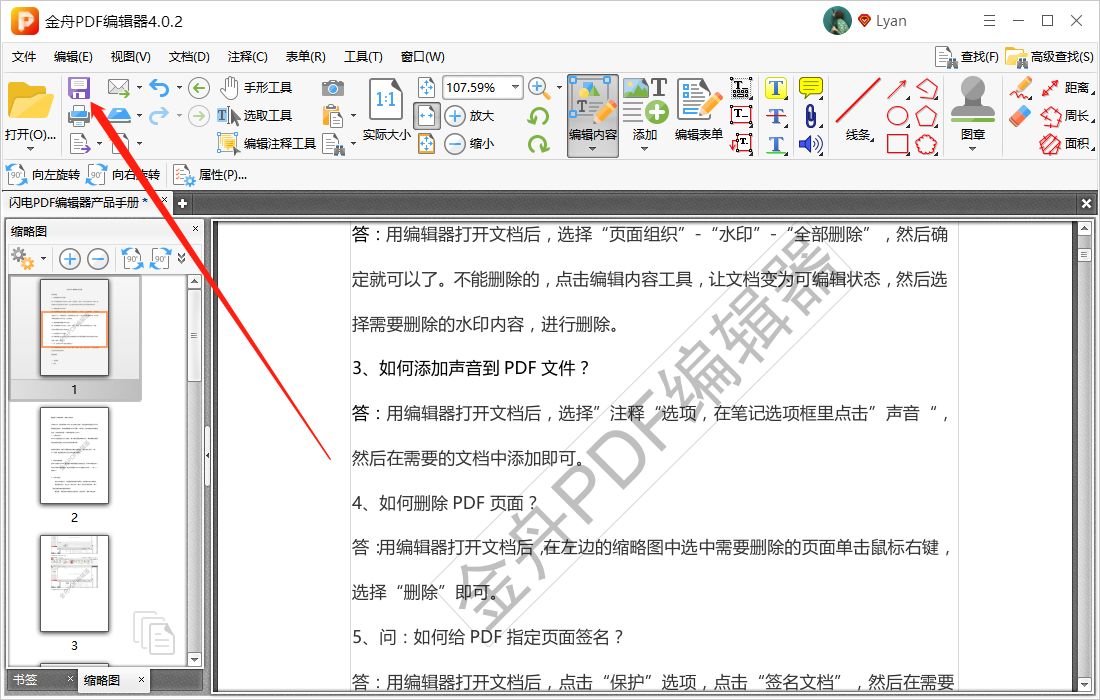Select the Underline text T icon
The height and width of the screenshot is (700, 1100).
click(x=775, y=144)
